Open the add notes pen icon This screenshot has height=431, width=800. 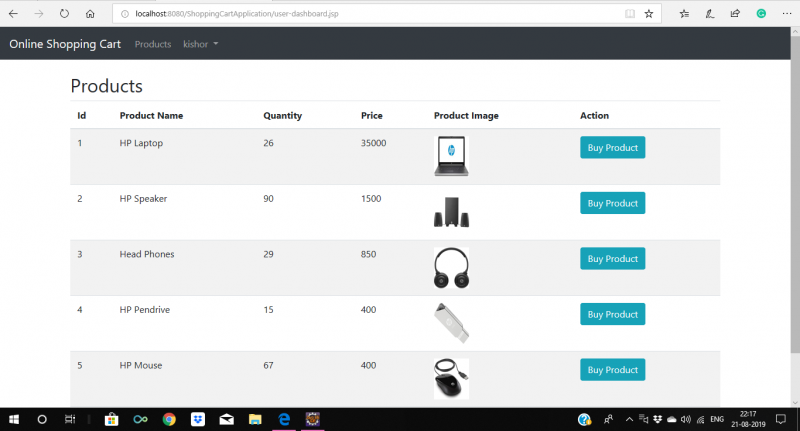point(710,14)
